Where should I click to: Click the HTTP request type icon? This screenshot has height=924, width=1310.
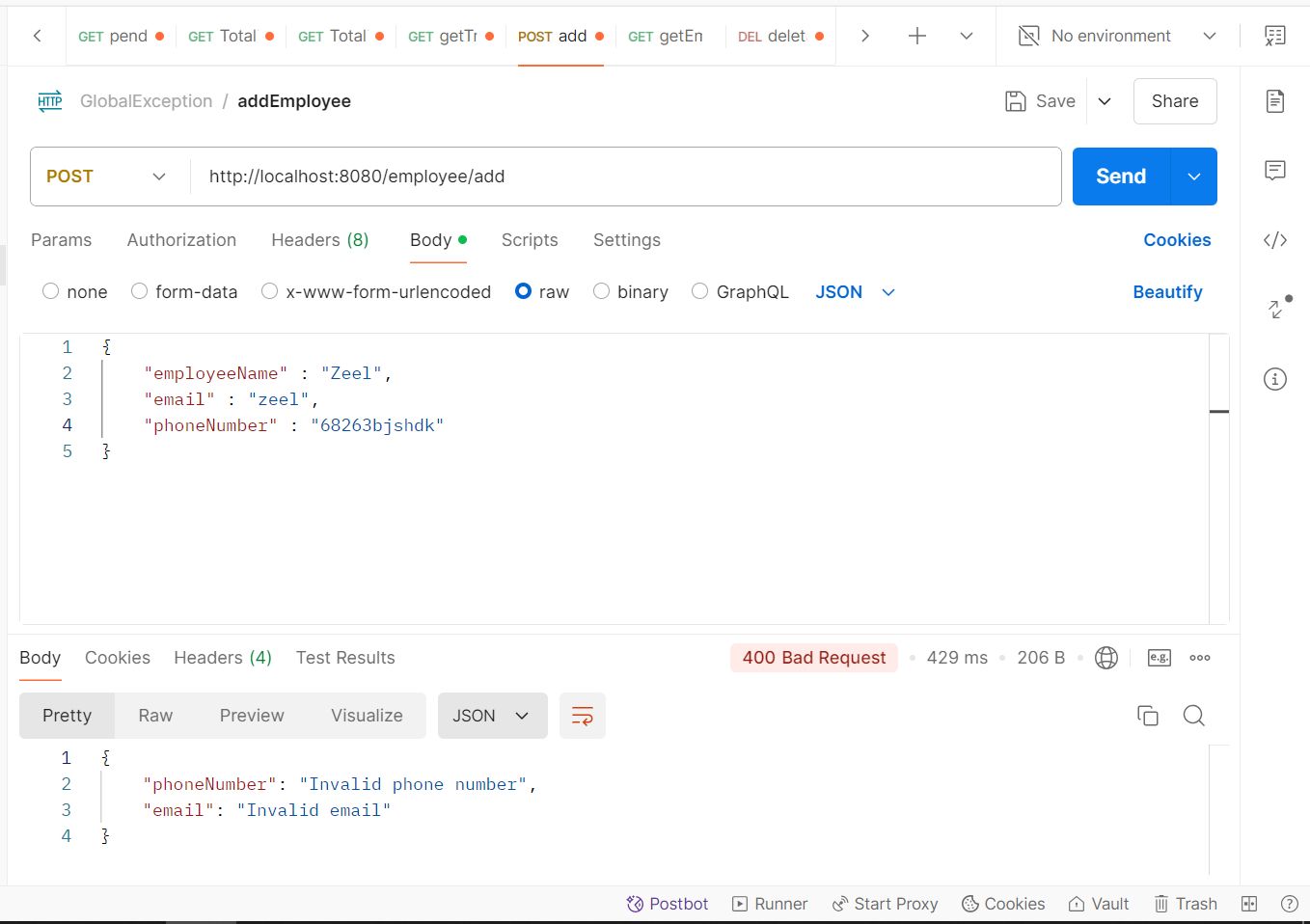(50, 101)
